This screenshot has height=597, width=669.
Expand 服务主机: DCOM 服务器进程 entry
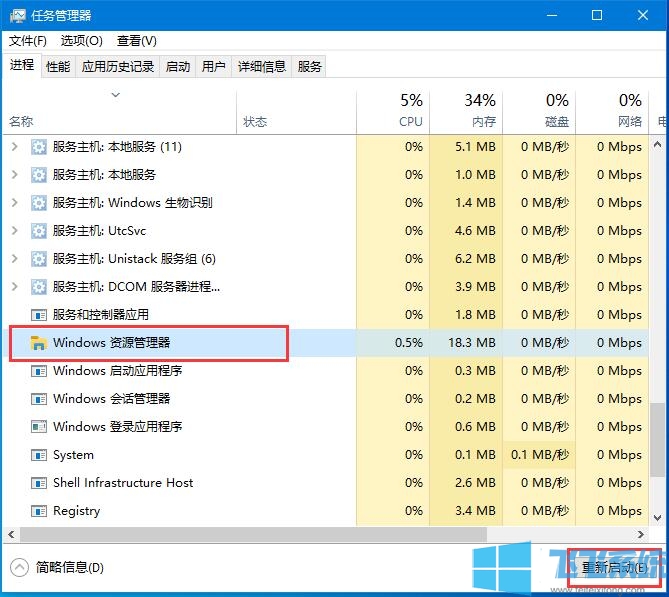pos(14,287)
